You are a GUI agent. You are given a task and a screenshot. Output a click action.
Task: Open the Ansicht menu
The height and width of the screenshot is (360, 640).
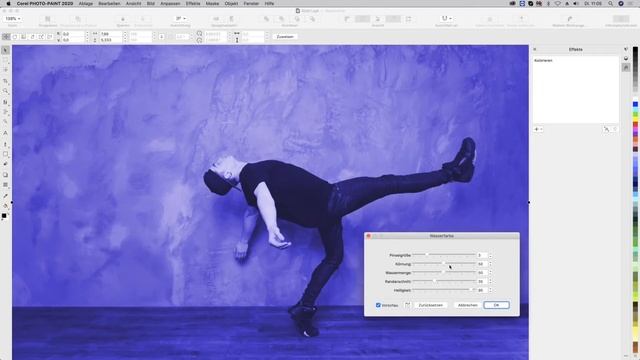point(133,3)
